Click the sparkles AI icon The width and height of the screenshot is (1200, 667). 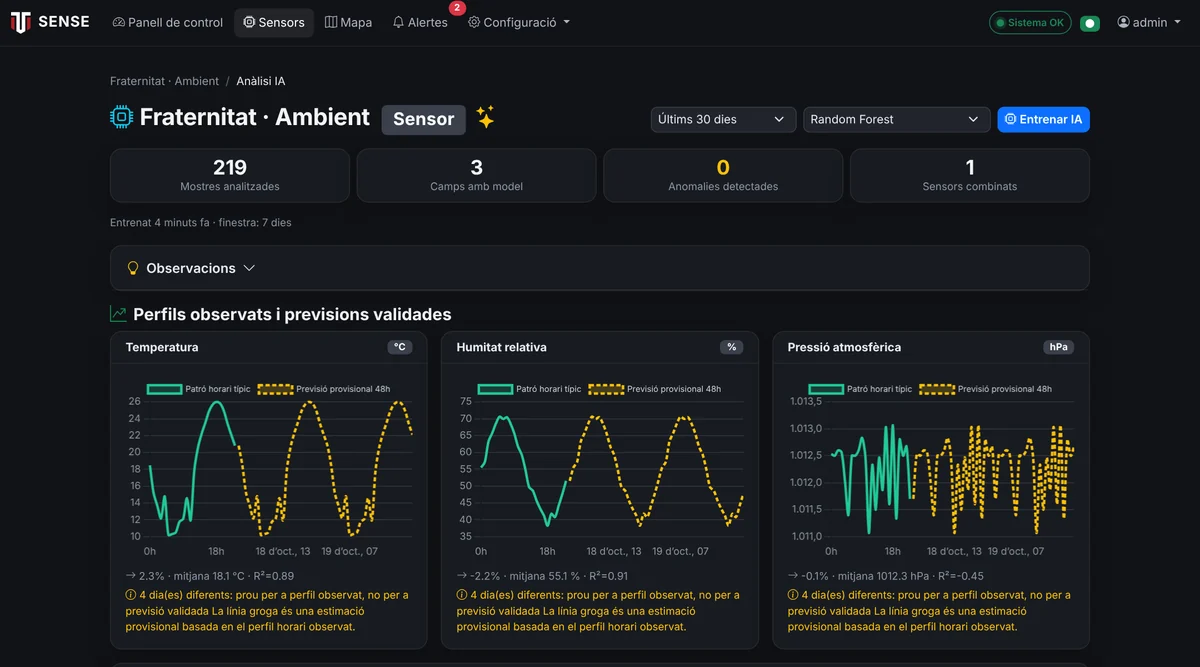click(485, 118)
